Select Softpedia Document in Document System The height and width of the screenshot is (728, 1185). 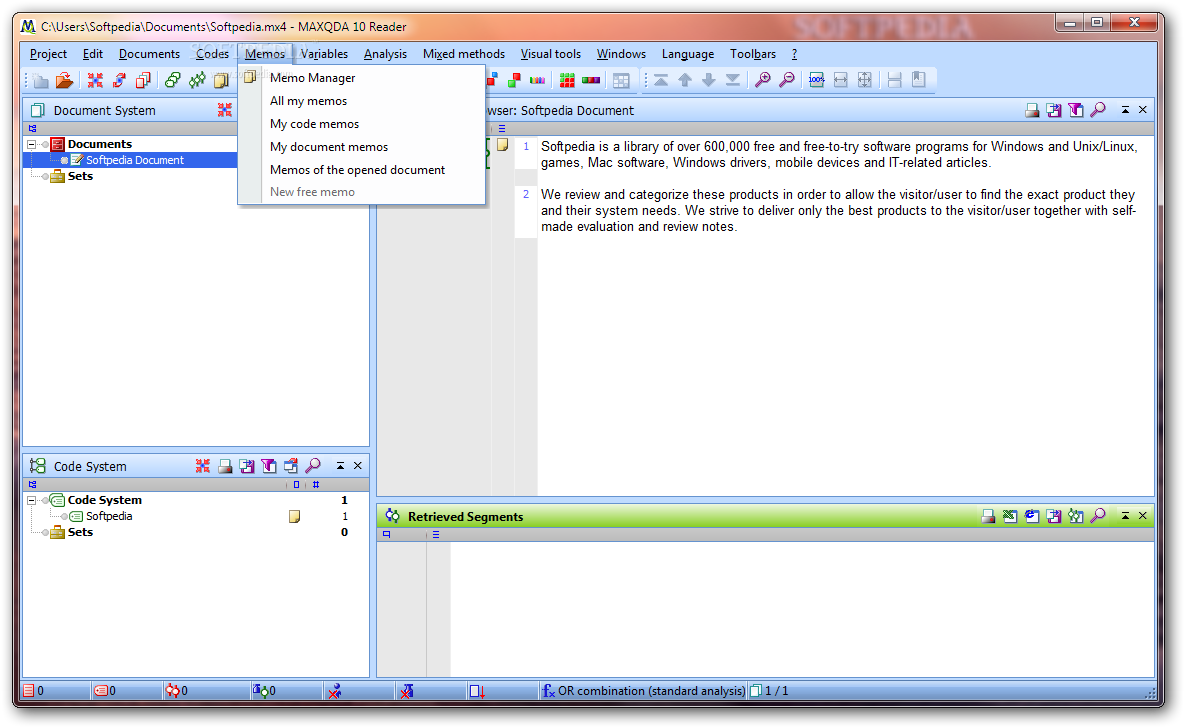pos(135,160)
